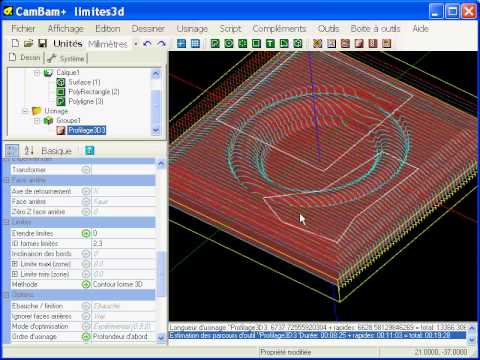Expand the Limite maxi (zone) property
This screenshot has height=360, width=480.
click(15, 264)
